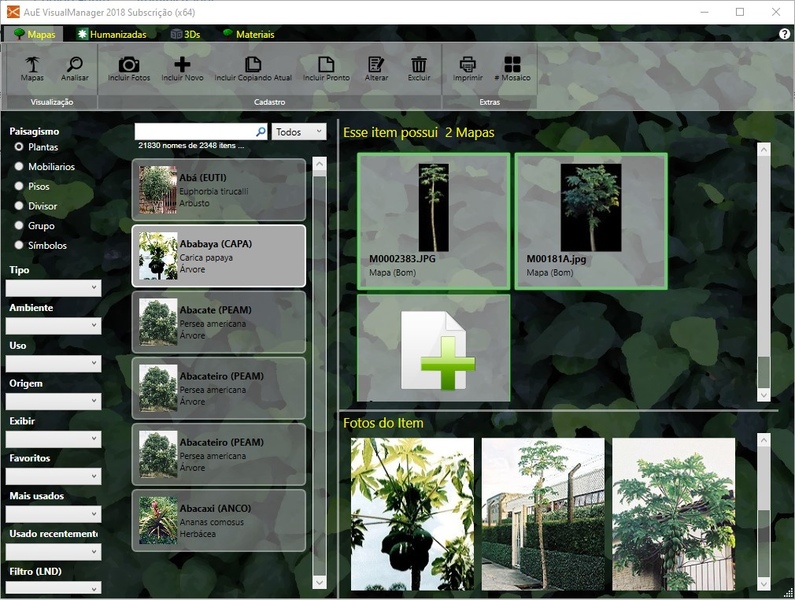795x600 pixels.
Task: Click the Imprimir printer icon
Action: [x=467, y=66]
